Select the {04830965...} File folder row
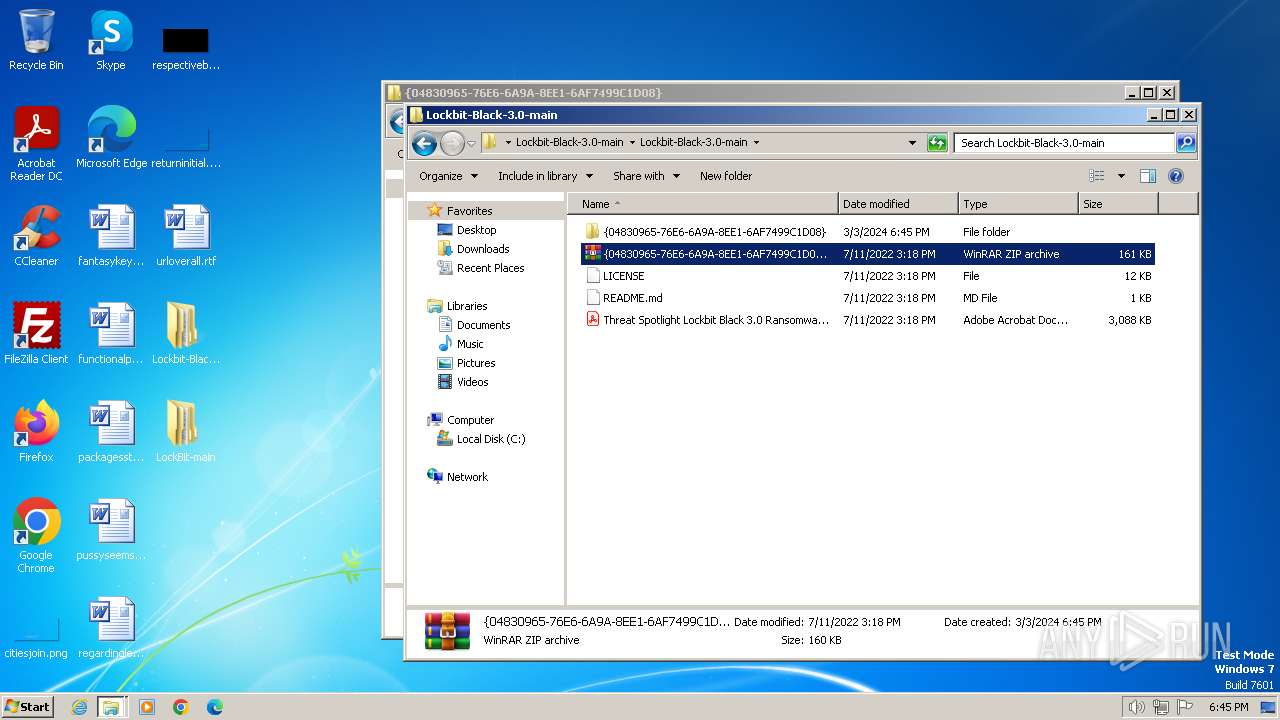This screenshot has height=720, width=1280. (x=868, y=232)
